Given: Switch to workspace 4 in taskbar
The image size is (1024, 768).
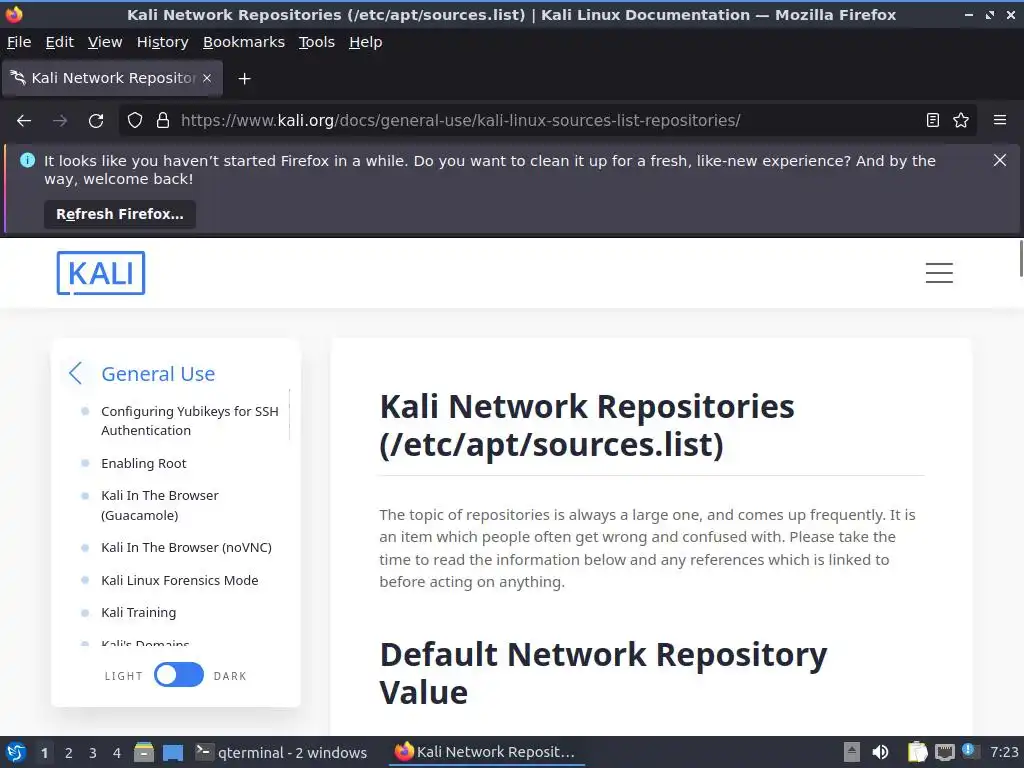Looking at the screenshot, I should pos(117,753).
